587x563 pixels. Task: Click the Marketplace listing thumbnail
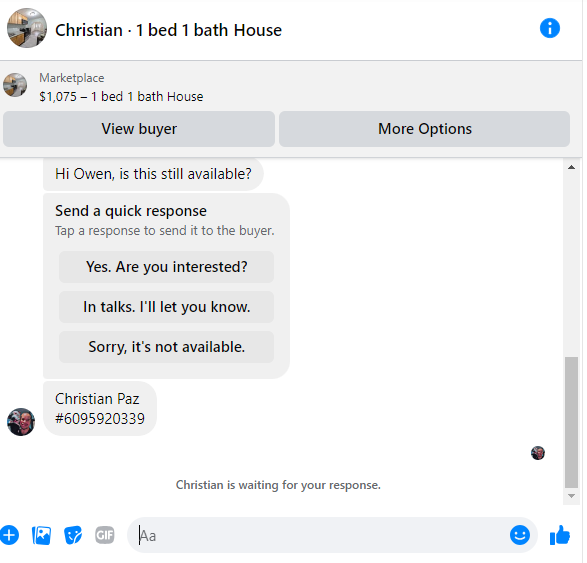pyautogui.click(x=15, y=85)
